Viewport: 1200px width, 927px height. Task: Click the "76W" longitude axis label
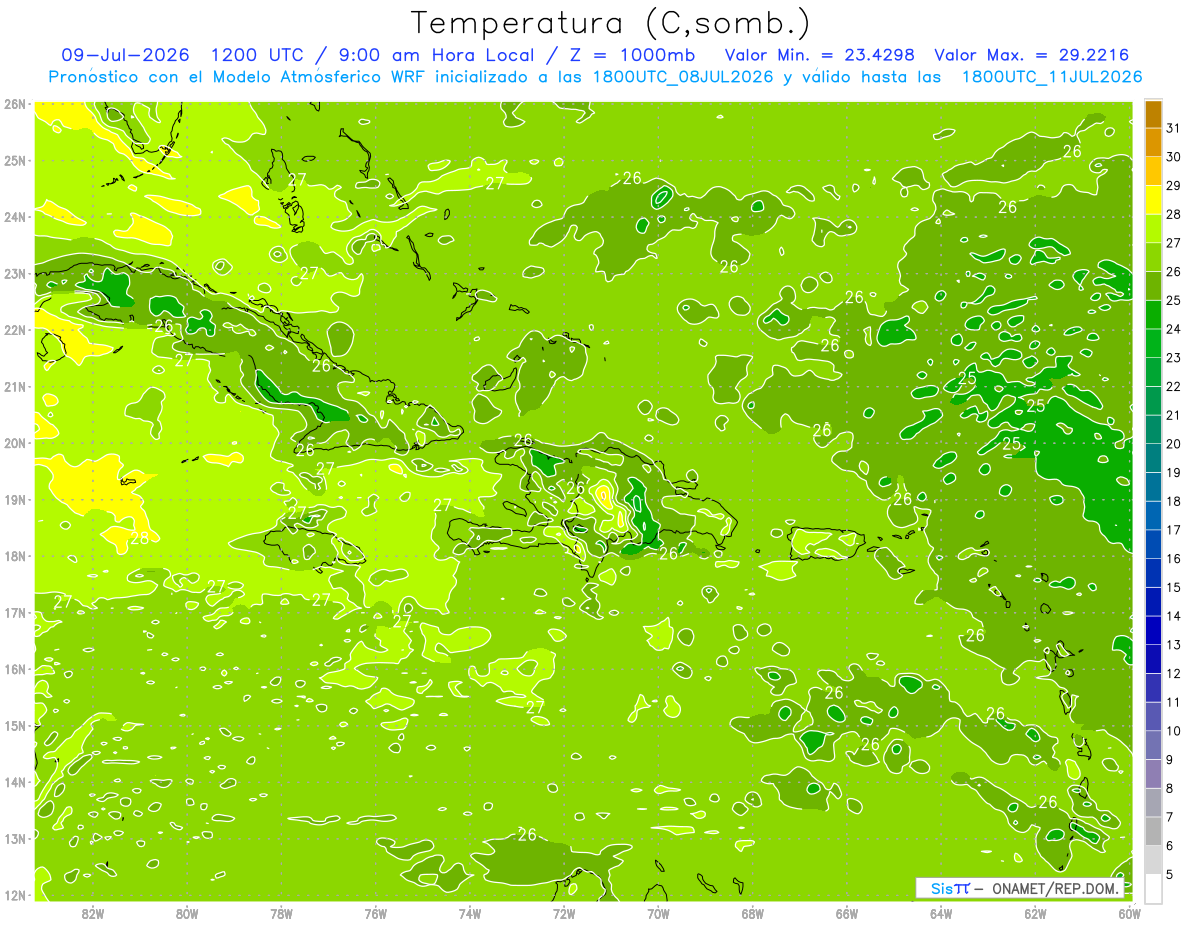coord(376,913)
